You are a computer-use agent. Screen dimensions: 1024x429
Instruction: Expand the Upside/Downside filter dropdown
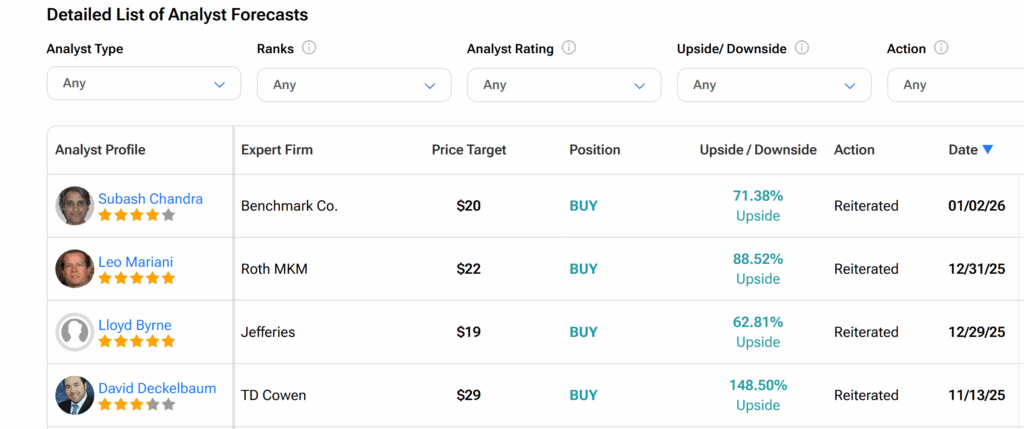click(774, 85)
